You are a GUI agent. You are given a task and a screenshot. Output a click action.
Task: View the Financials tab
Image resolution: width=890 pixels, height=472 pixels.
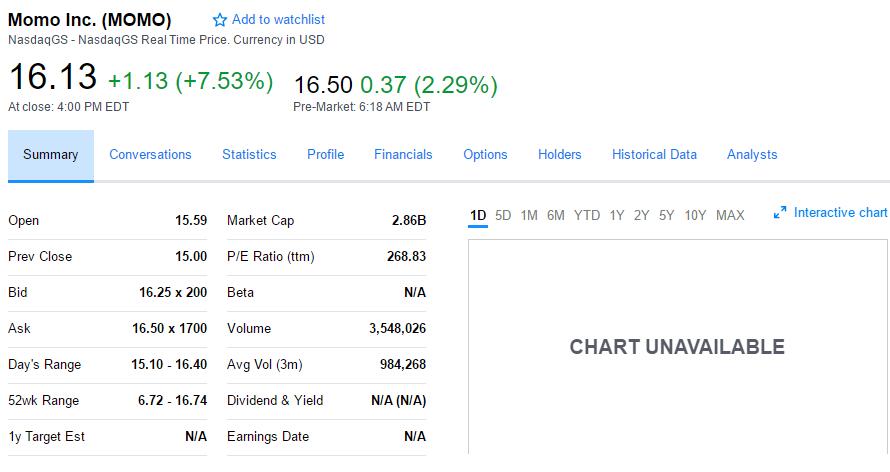click(x=403, y=155)
